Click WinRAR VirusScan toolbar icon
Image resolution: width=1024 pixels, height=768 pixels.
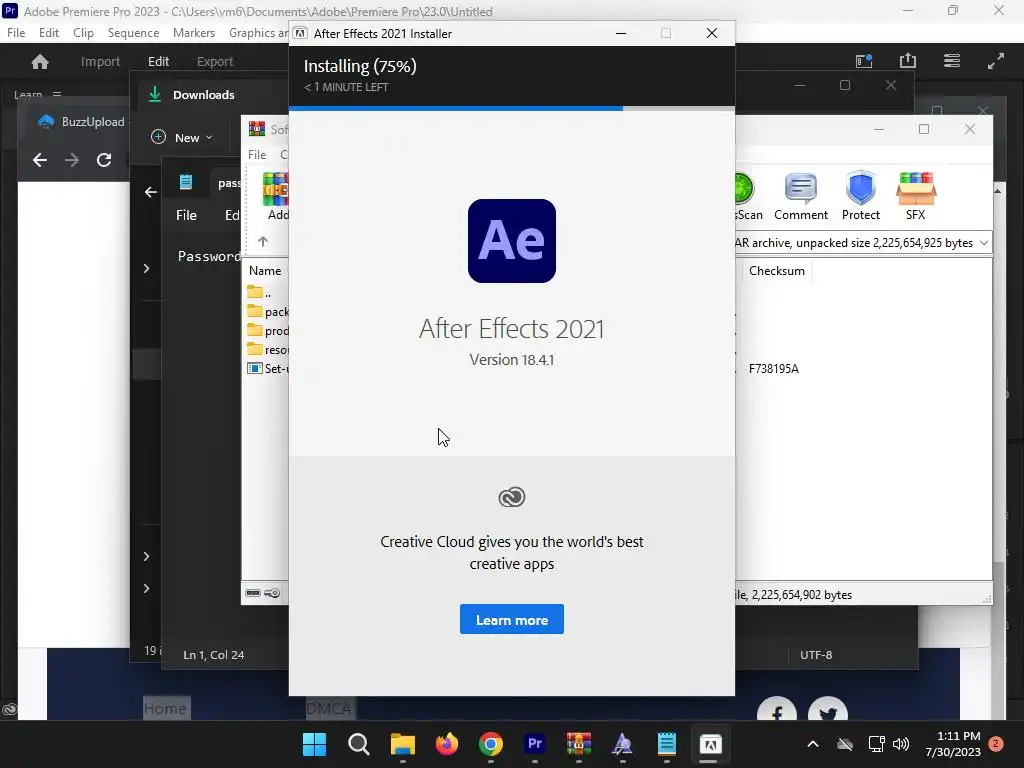[748, 197]
